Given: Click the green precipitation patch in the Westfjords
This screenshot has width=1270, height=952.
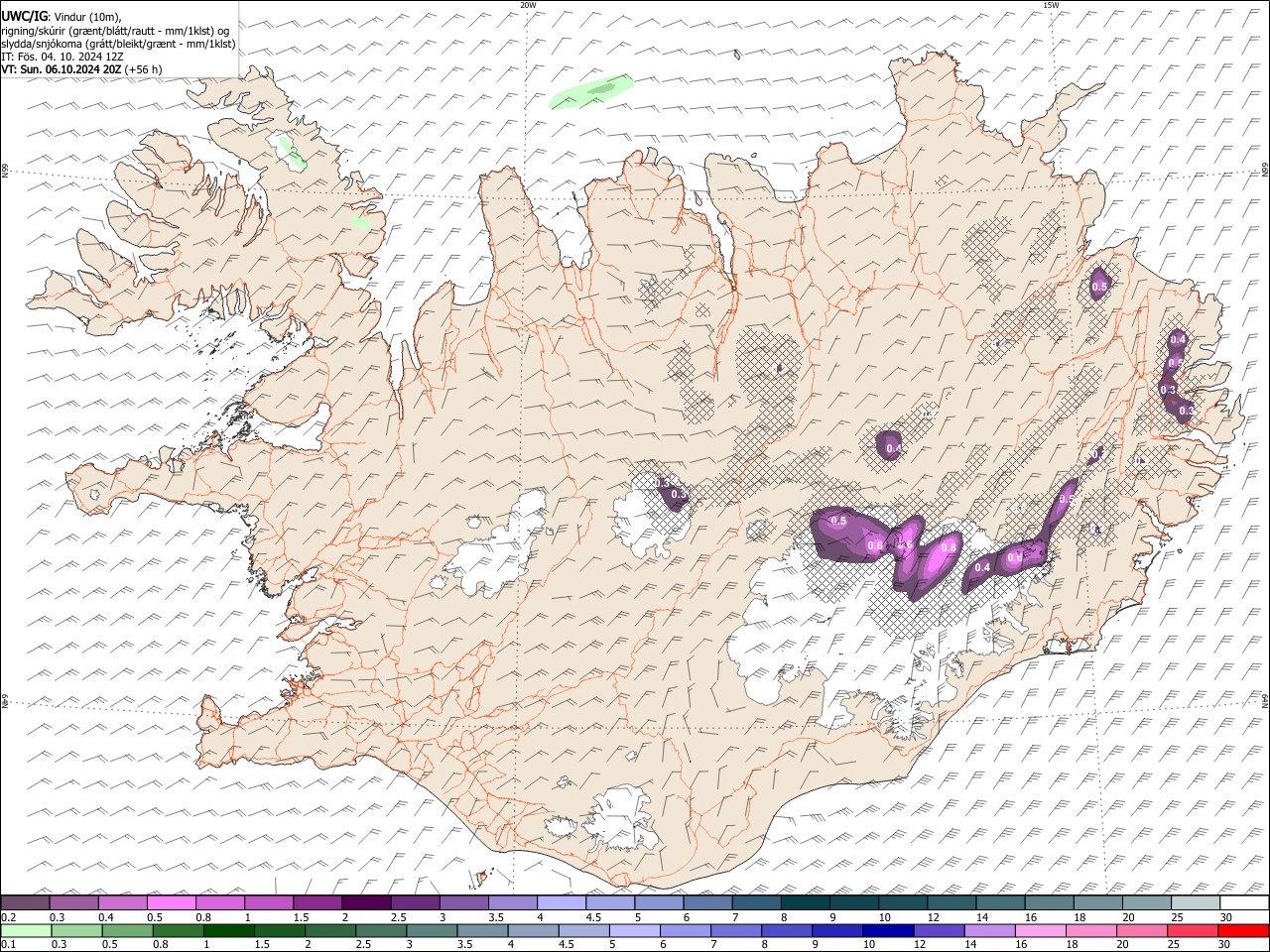Looking at the screenshot, I should pyautogui.click(x=293, y=153).
